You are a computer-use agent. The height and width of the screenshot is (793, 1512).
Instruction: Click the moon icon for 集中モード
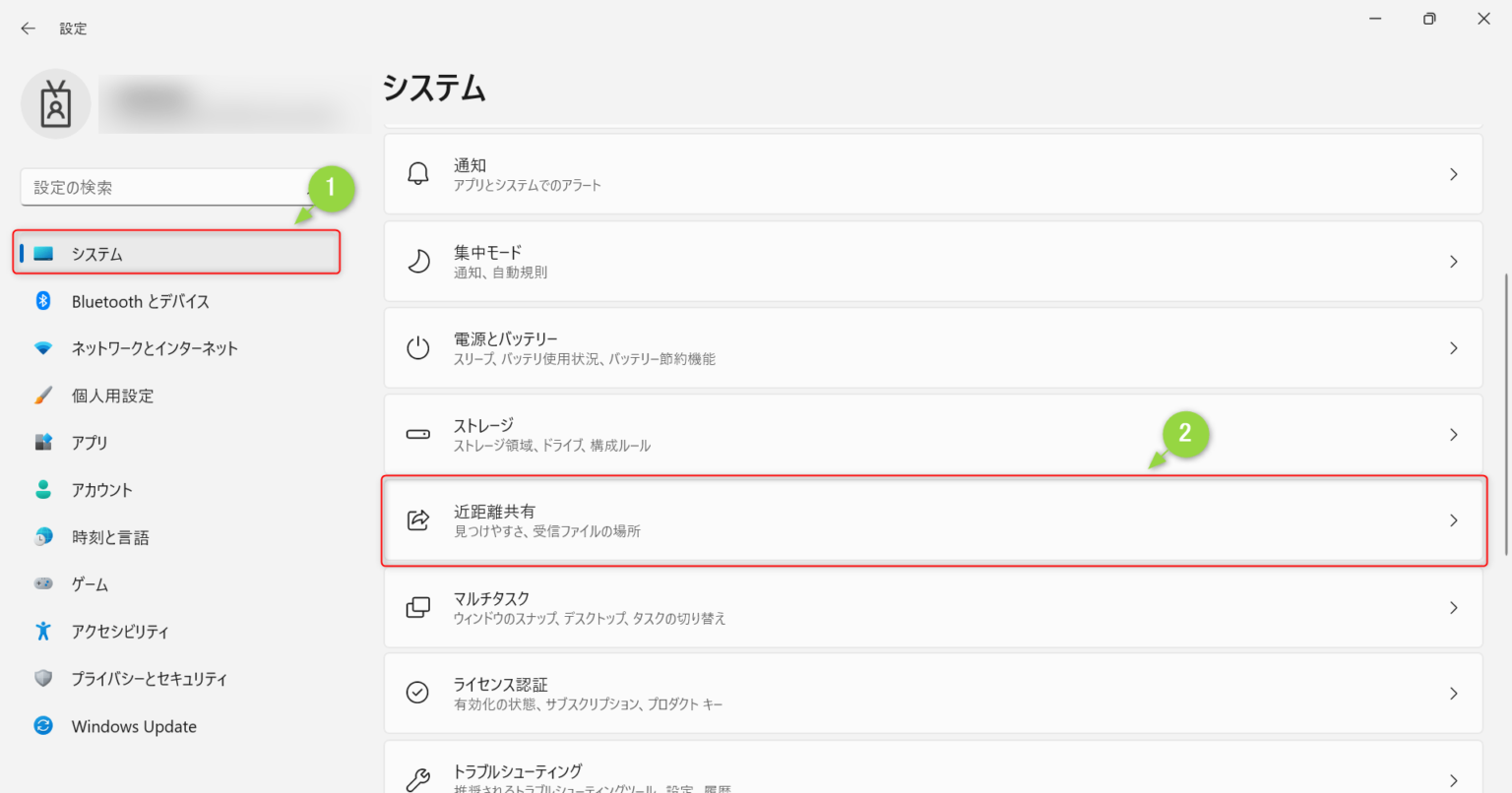[x=418, y=262]
